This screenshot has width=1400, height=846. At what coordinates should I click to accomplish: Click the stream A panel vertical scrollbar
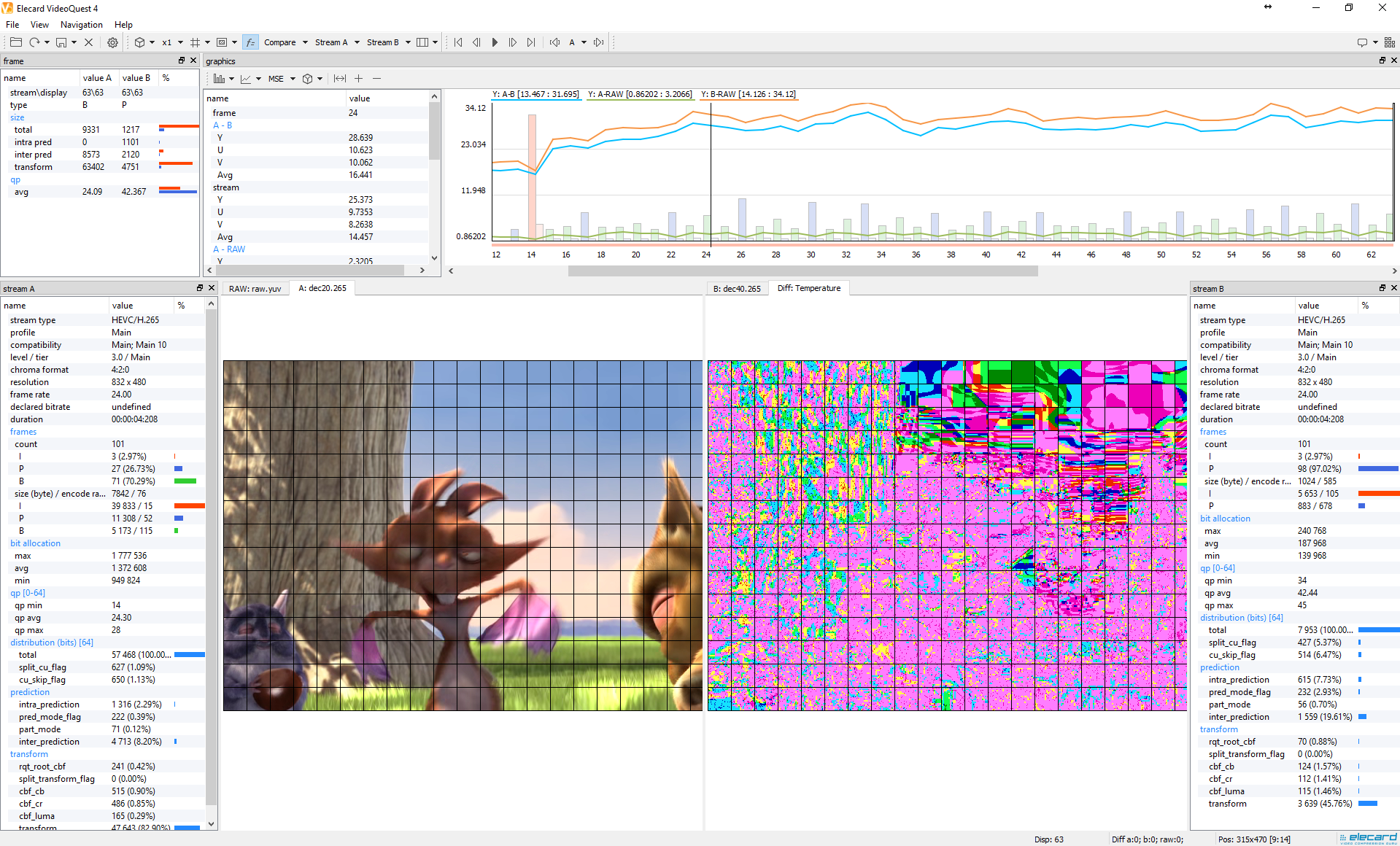click(212, 557)
